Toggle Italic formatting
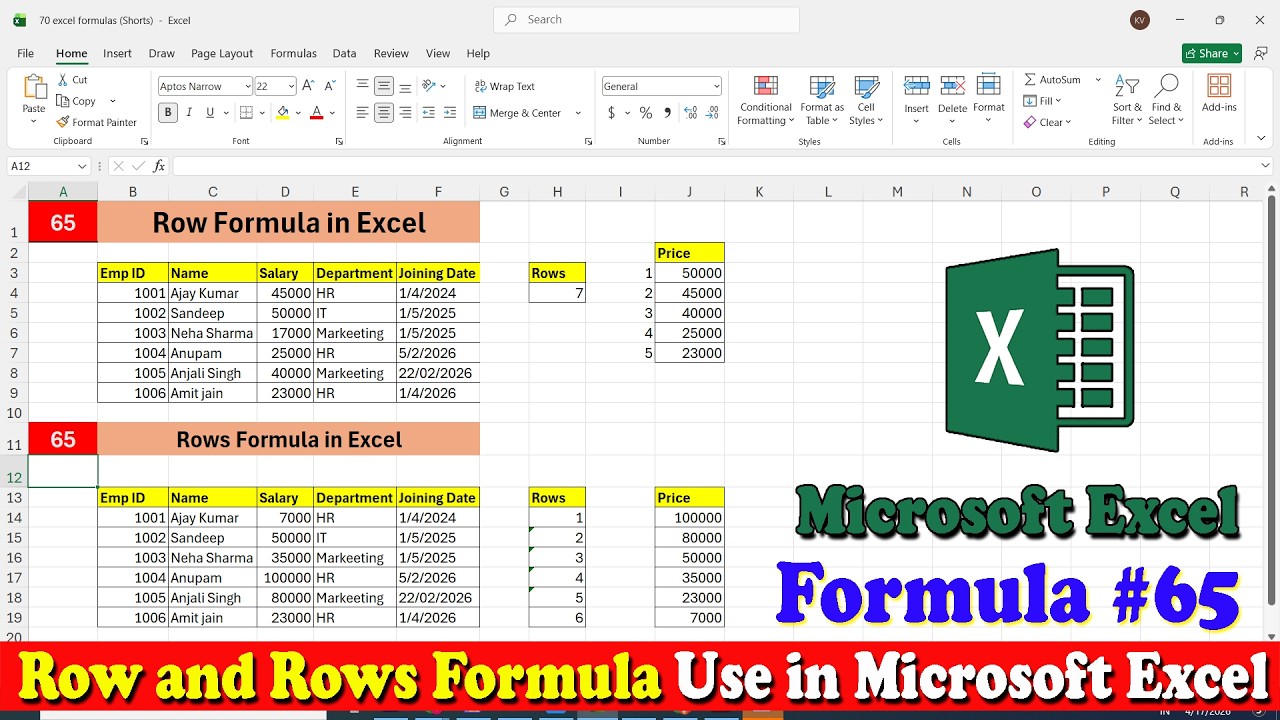 (x=190, y=113)
